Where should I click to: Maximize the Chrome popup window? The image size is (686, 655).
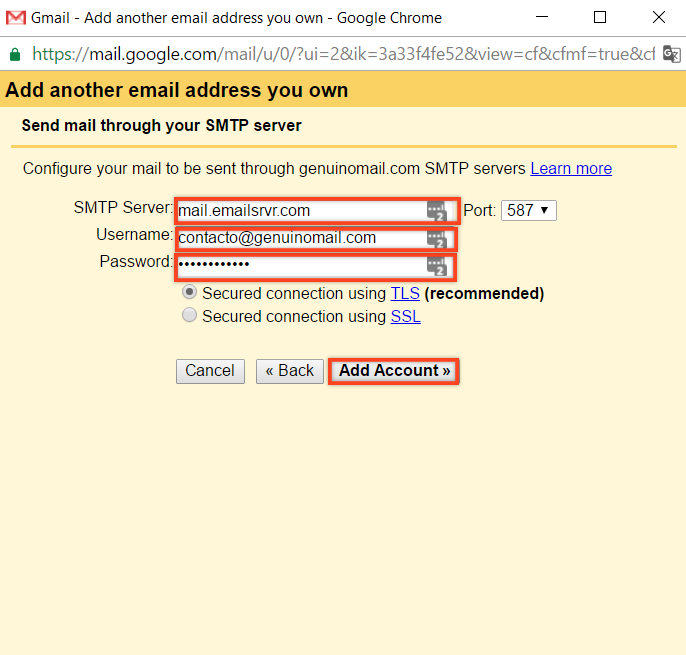[600, 18]
